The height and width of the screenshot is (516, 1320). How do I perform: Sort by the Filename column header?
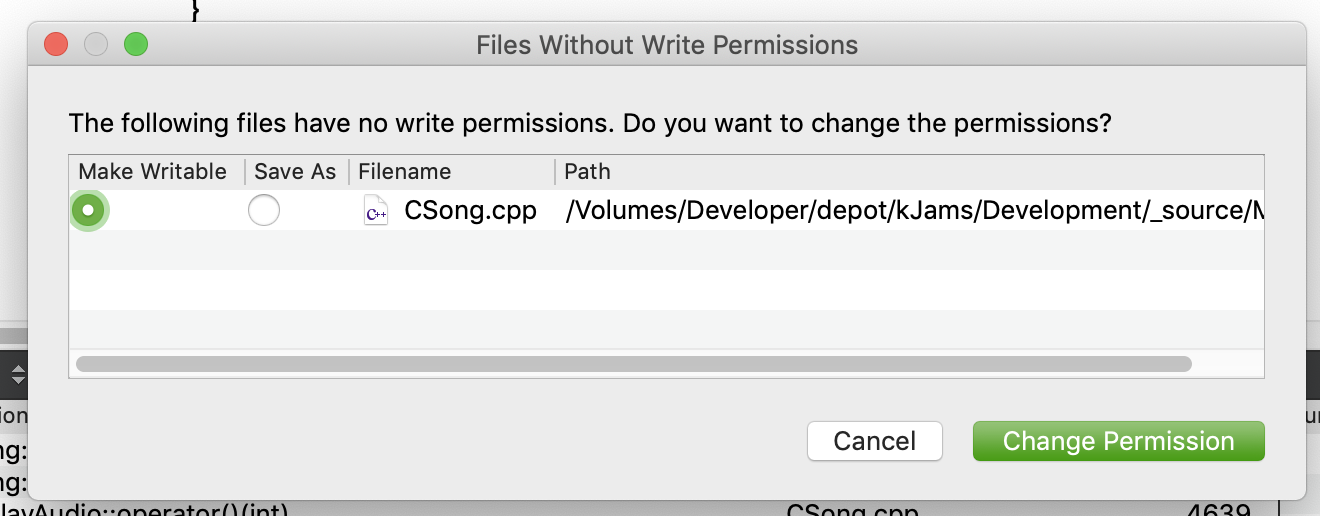coord(404,171)
